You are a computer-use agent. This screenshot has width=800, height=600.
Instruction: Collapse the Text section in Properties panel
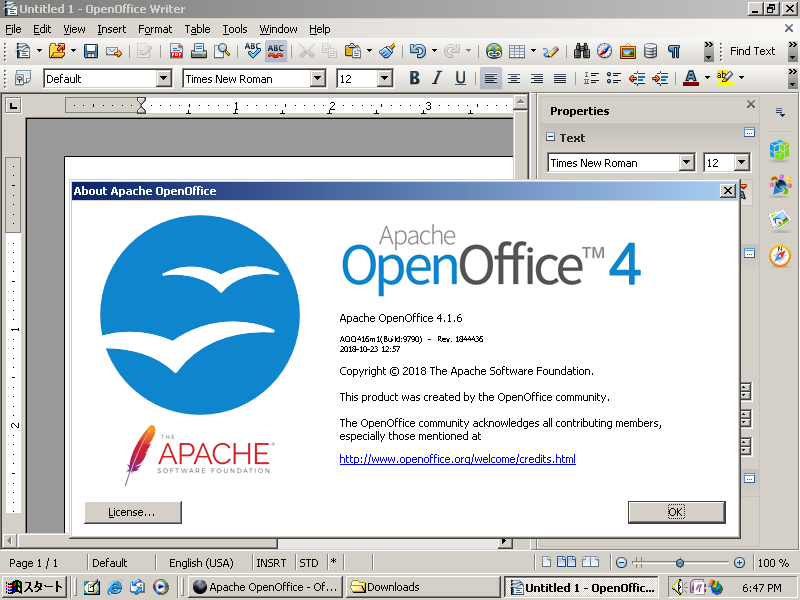[x=551, y=137]
